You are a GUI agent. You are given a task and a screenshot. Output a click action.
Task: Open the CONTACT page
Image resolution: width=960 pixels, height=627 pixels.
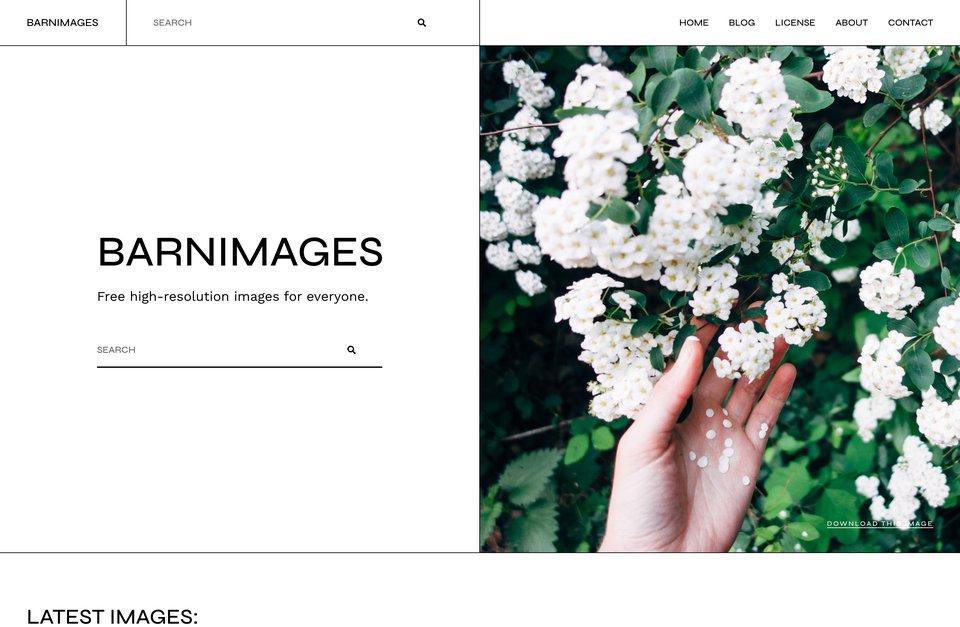coord(910,23)
